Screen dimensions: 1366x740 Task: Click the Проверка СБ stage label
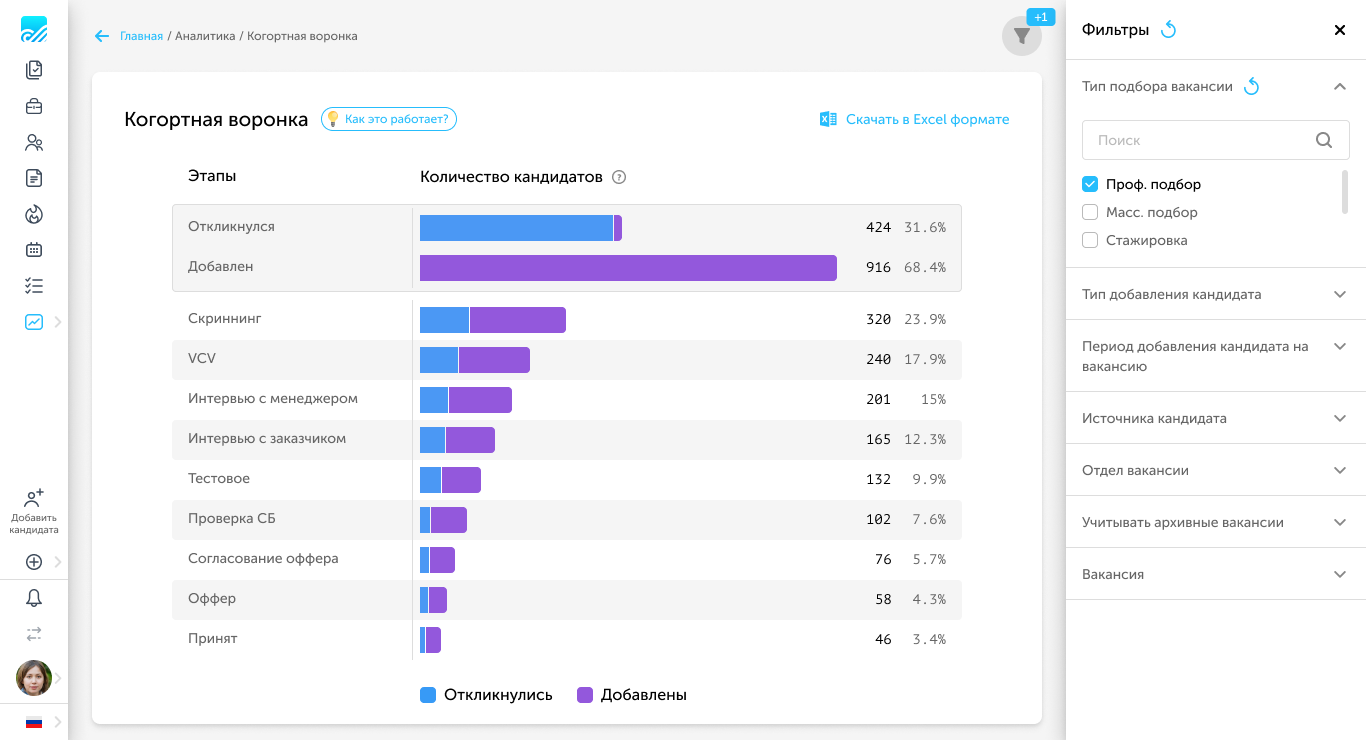click(x=231, y=518)
